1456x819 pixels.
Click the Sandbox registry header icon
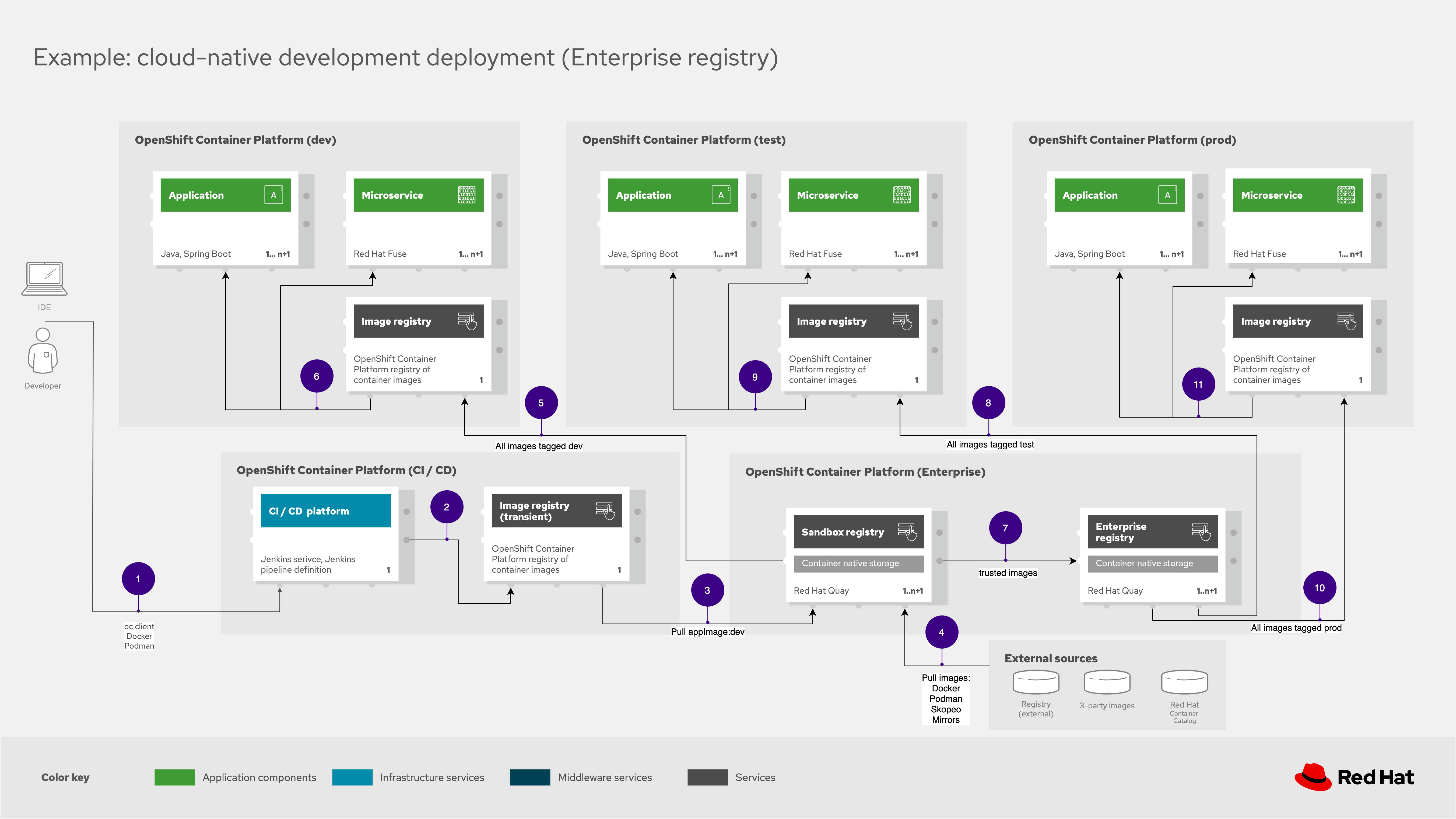coord(907,532)
